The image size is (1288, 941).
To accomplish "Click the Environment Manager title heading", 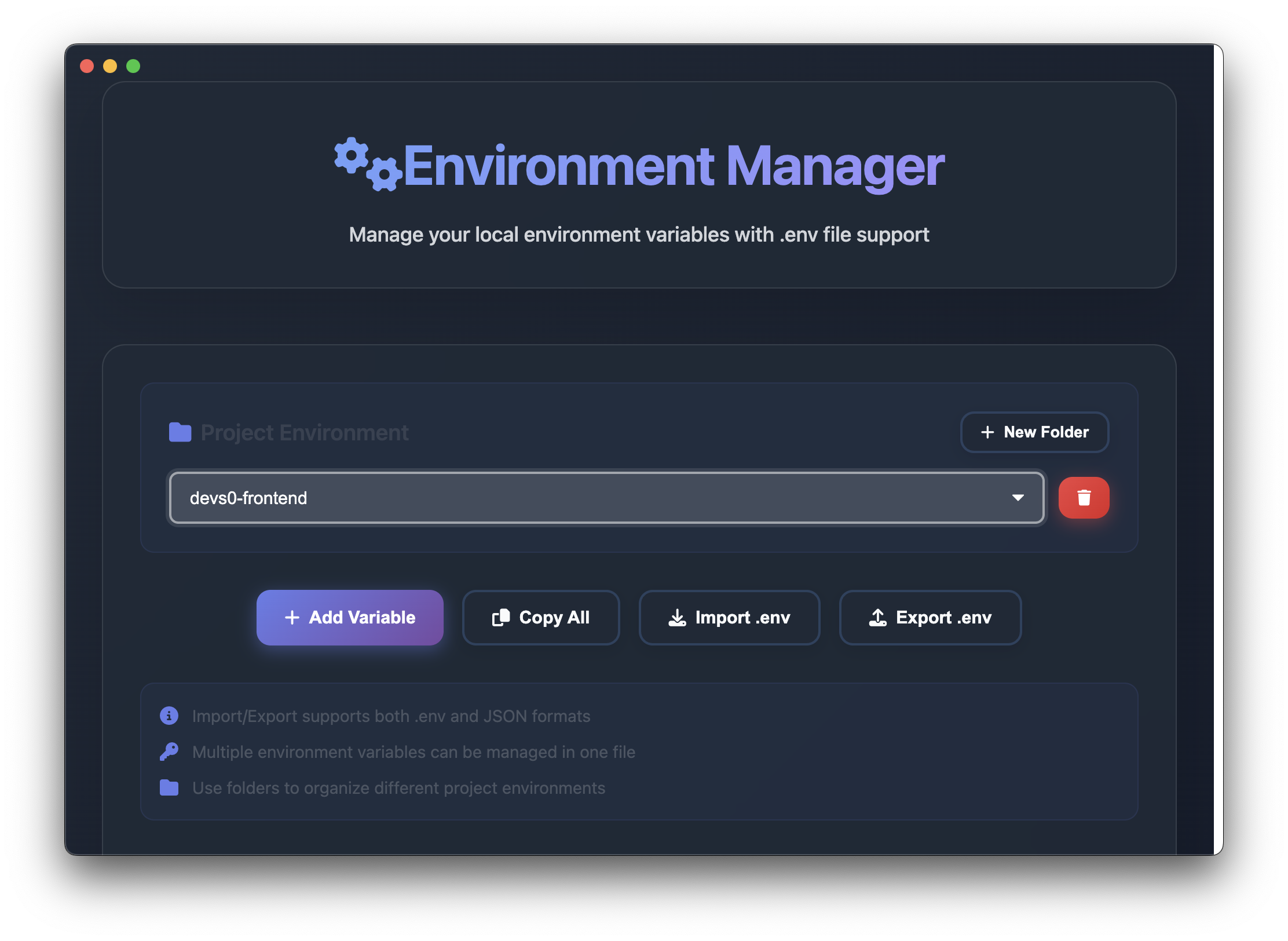I will 673,166.
